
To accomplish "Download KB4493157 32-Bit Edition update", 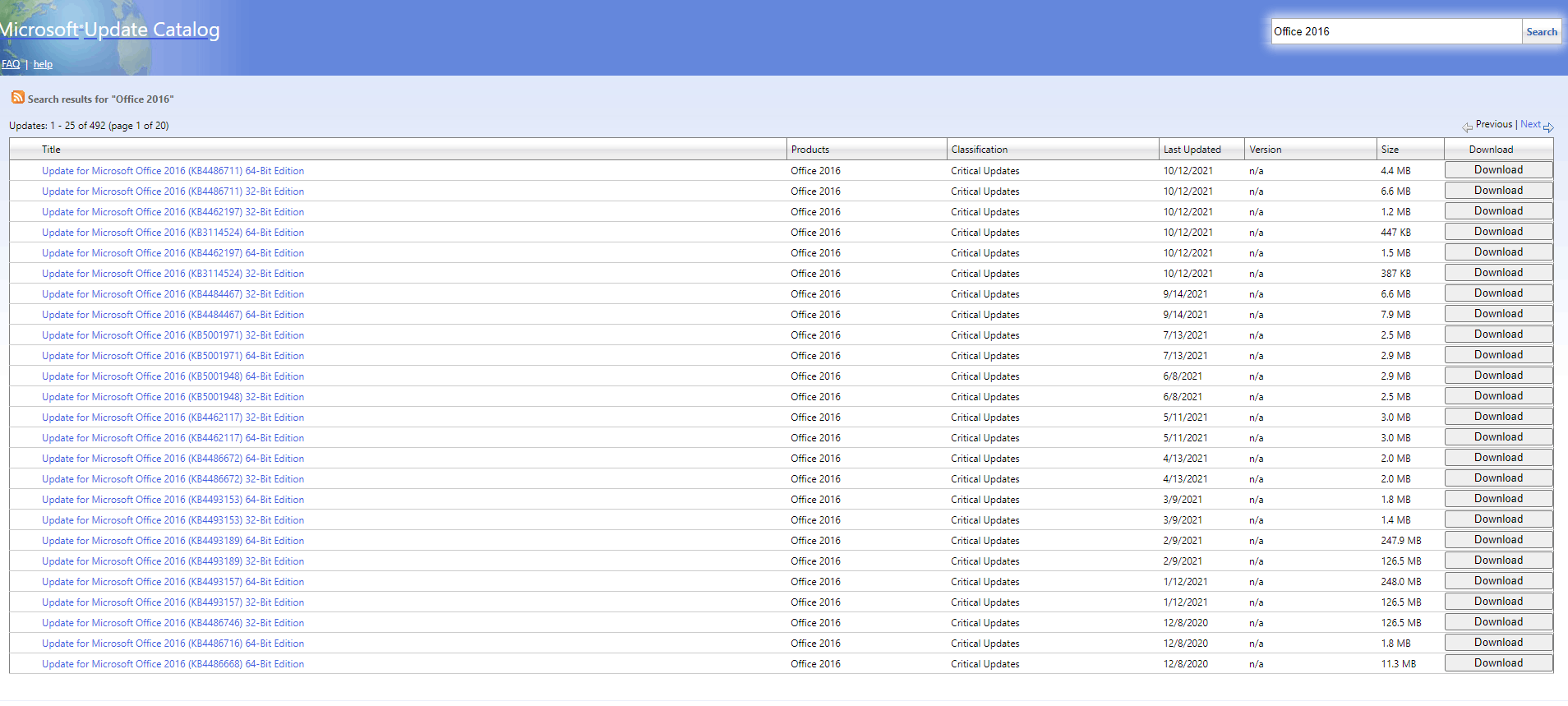I will pyautogui.click(x=1499, y=602).
